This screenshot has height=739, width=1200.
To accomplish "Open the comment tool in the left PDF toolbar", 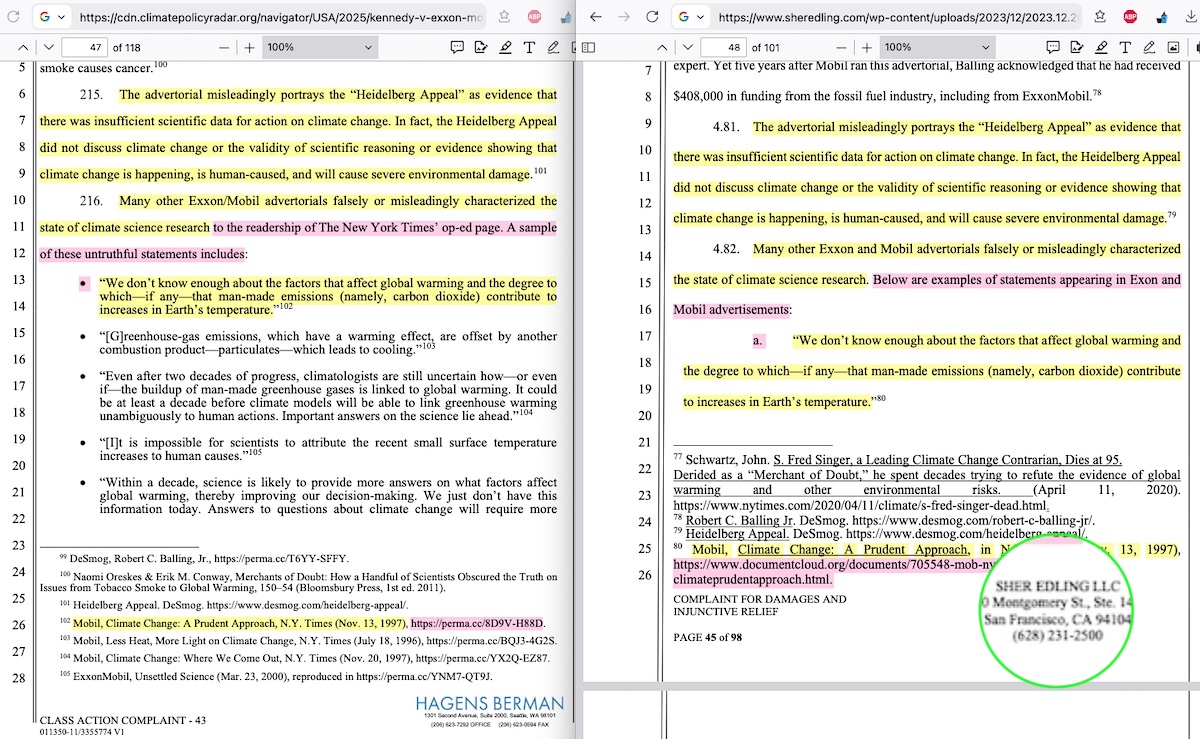I will (457, 47).
